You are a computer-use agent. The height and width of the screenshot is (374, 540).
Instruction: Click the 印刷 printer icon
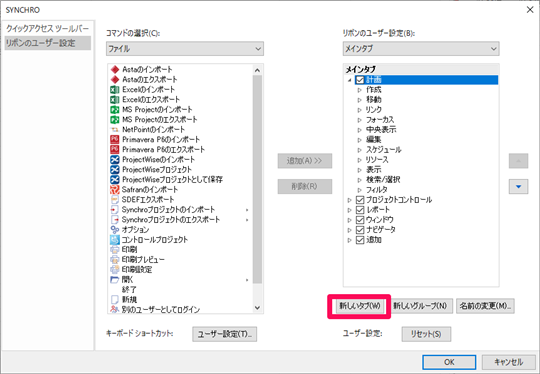(115, 250)
